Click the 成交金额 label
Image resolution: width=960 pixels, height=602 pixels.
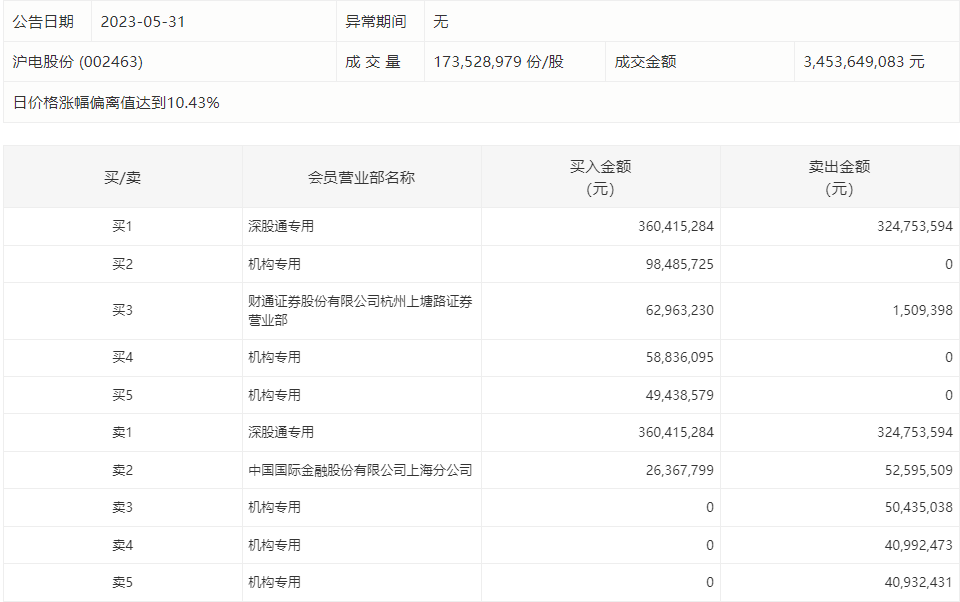pyautogui.click(x=645, y=62)
